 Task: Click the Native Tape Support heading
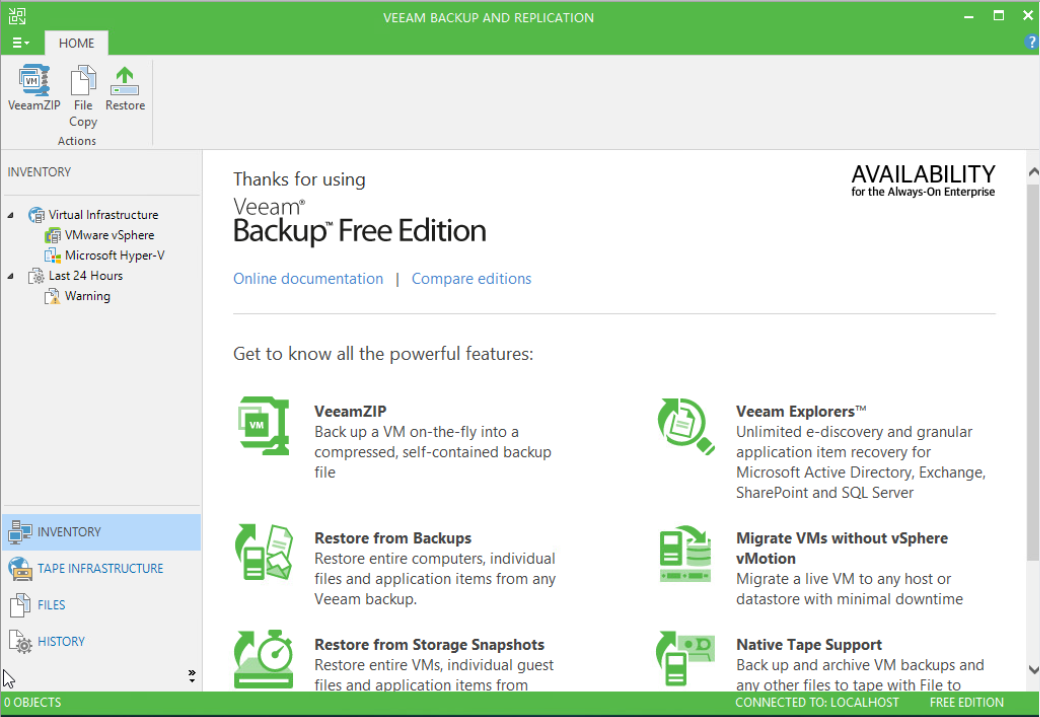[x=809, y=645]
